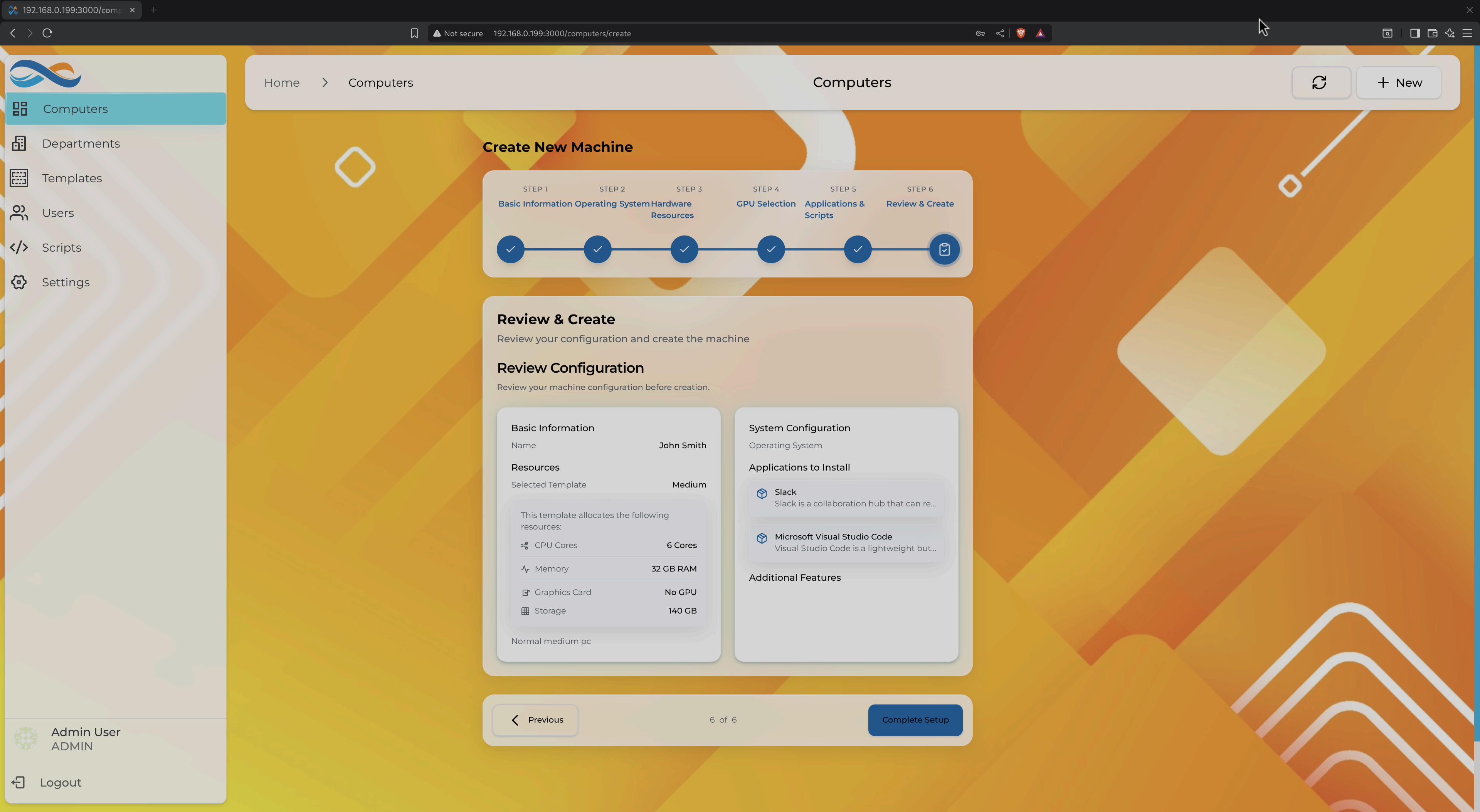Open Templates using its sidebar icon
The image size is (1480, 812).
point(20,178)
